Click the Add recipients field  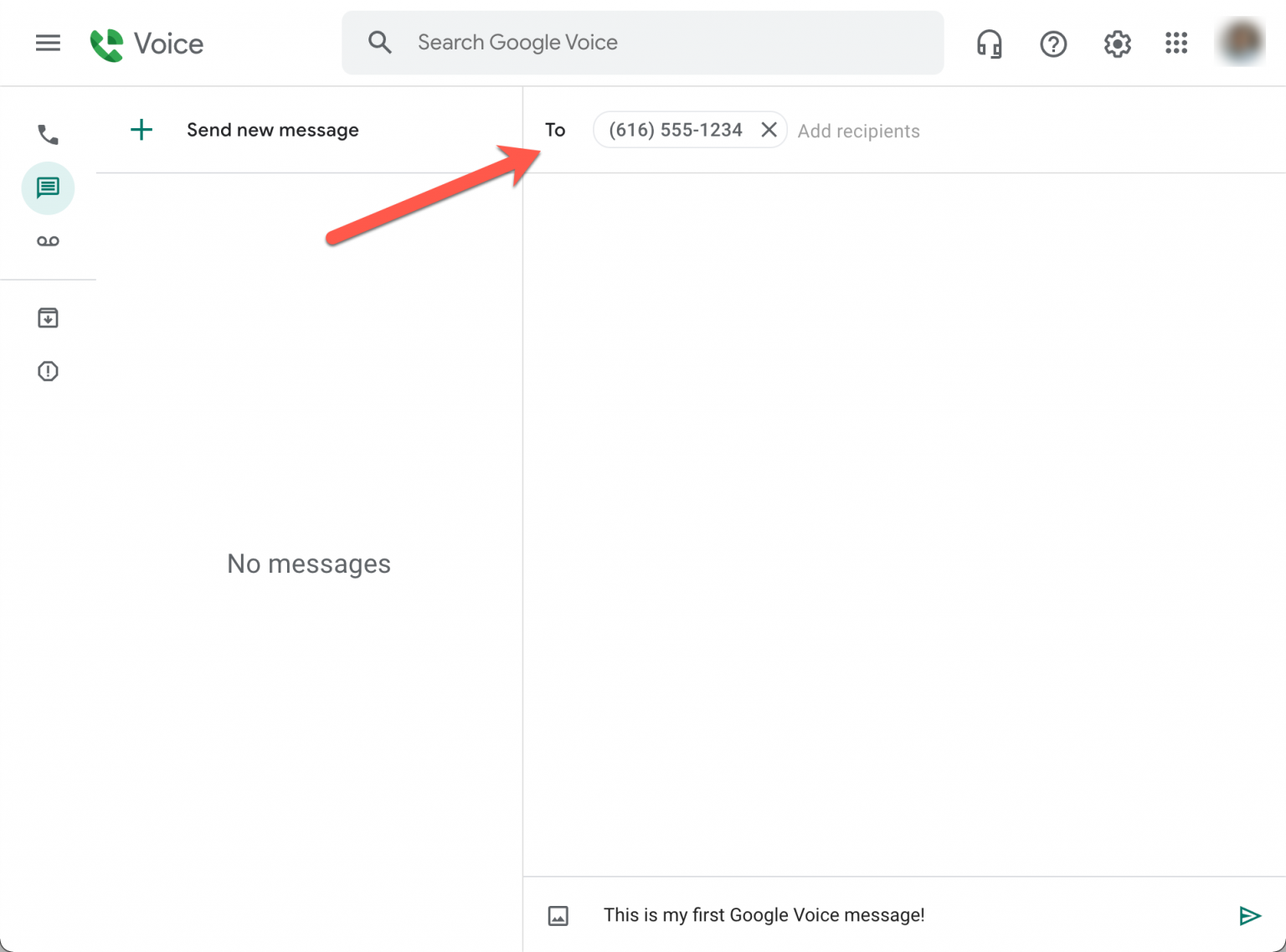[858, 131]
